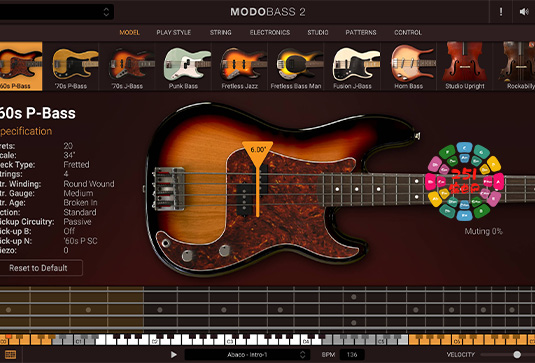Image resolution: width=535 pixels, height=363 pixels.
Task: Open the MODEL tab
Action: [129, 32]
